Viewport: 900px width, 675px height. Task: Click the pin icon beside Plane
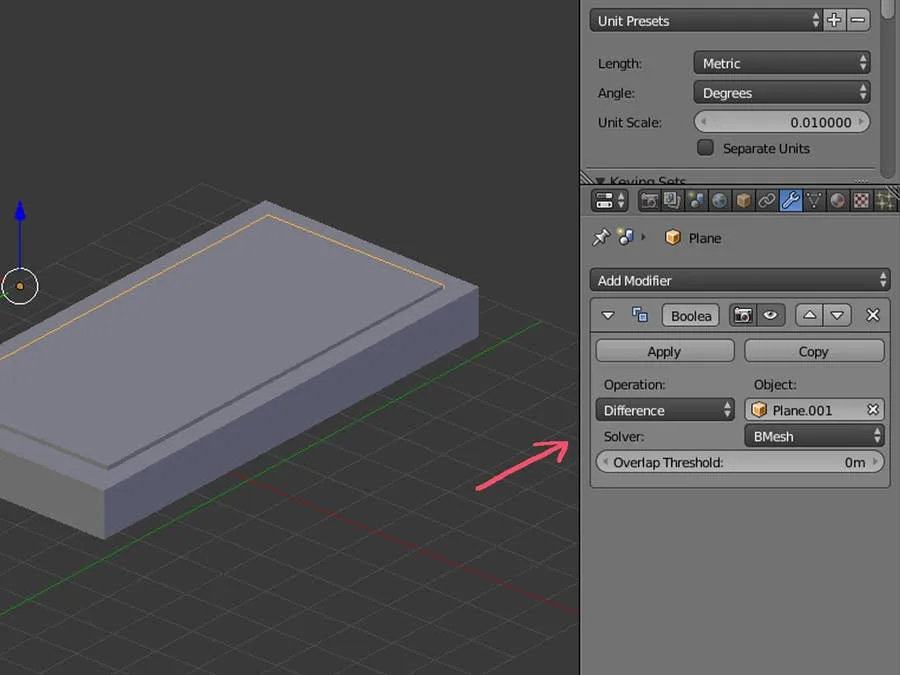pos(601,238)
